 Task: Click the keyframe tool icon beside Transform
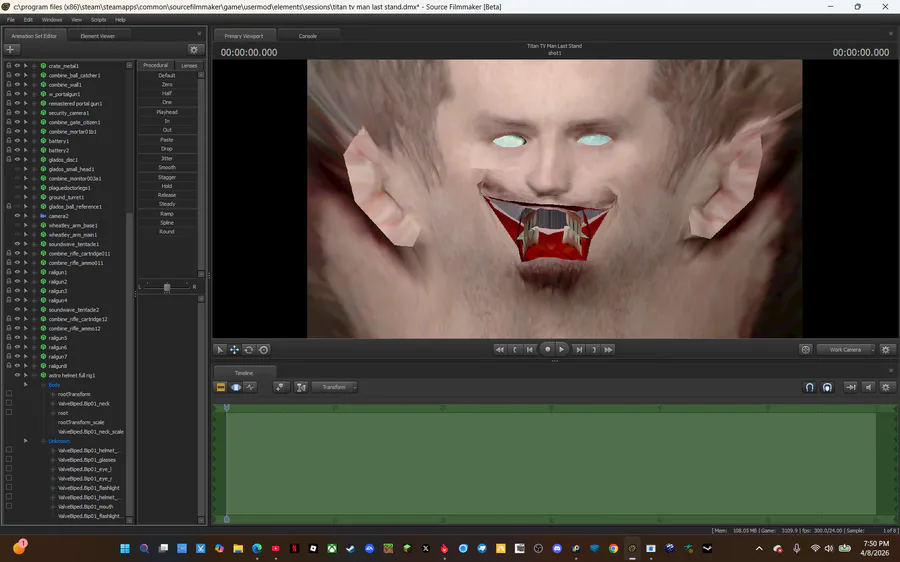[x=281, y=387]
